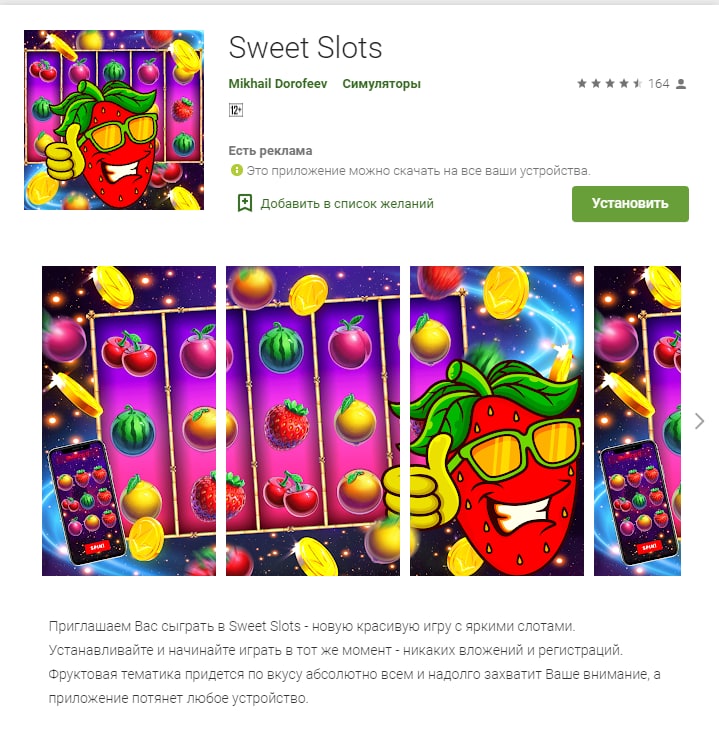Open developer Mikhail Dorofeev page

pyautogui.click(x=278, y=84)
